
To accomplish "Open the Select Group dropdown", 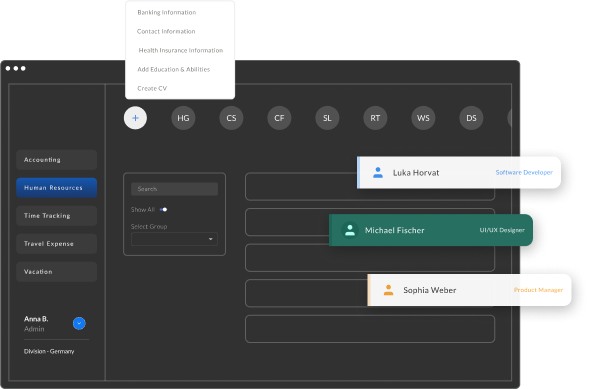I will pyautogui.click(x=174, y=239).
